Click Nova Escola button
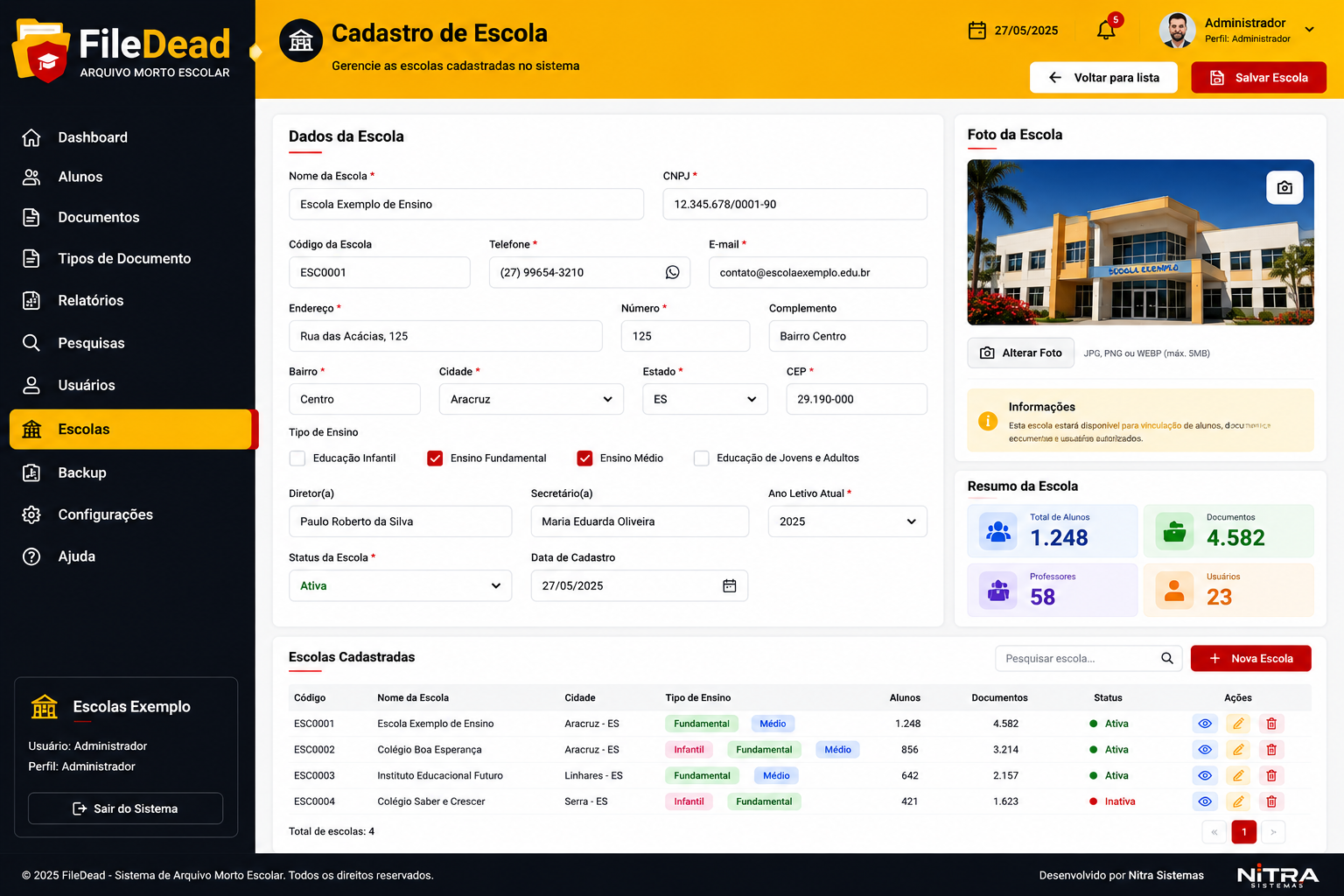Screen dimensions: 1344x896 pos(1250,658)
